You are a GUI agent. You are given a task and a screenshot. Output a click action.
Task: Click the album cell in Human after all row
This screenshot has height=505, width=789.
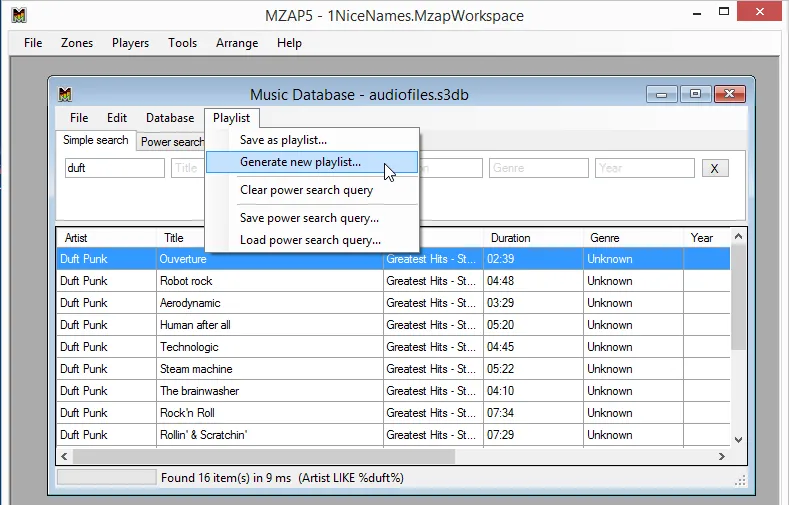click(x=433, y=325)
